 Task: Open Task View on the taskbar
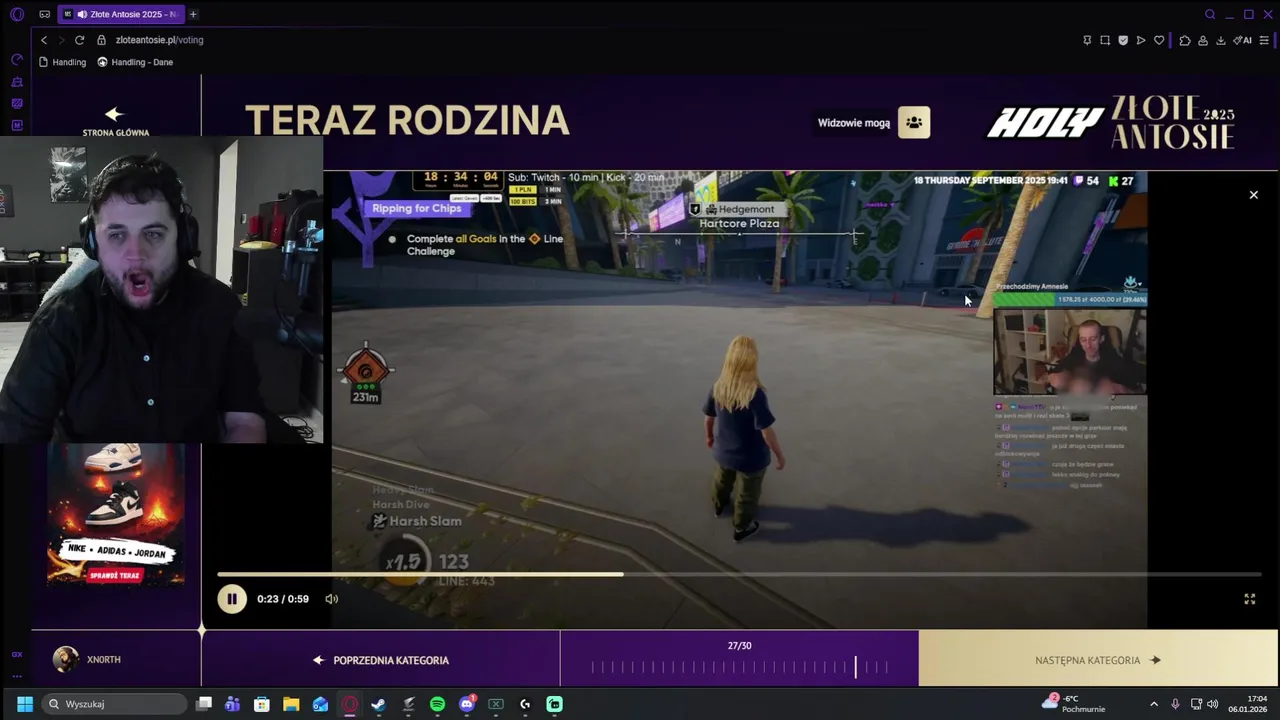(204, 704)
